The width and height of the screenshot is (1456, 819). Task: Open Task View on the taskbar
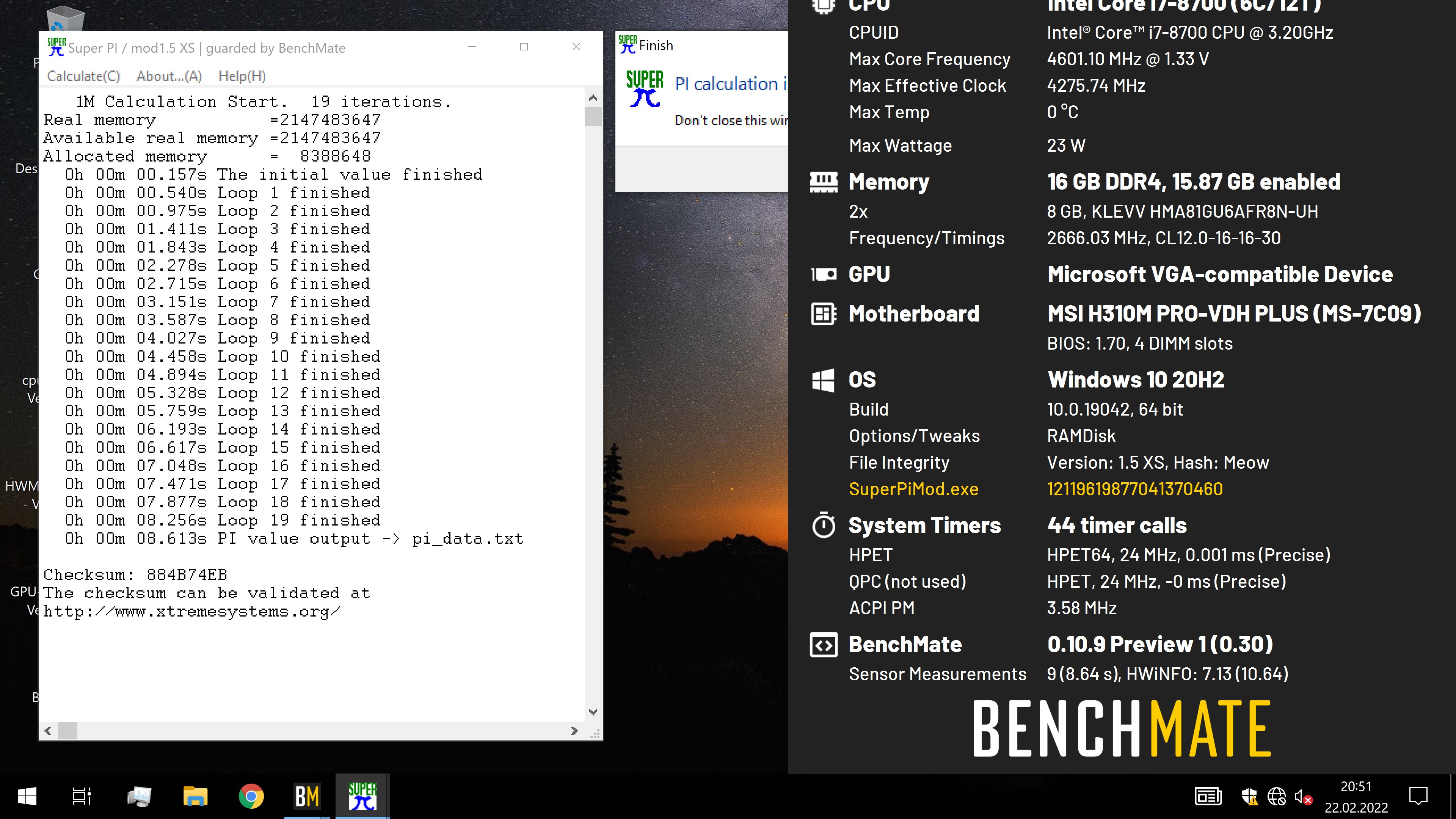pyautogui.click(x=82, y=796)
